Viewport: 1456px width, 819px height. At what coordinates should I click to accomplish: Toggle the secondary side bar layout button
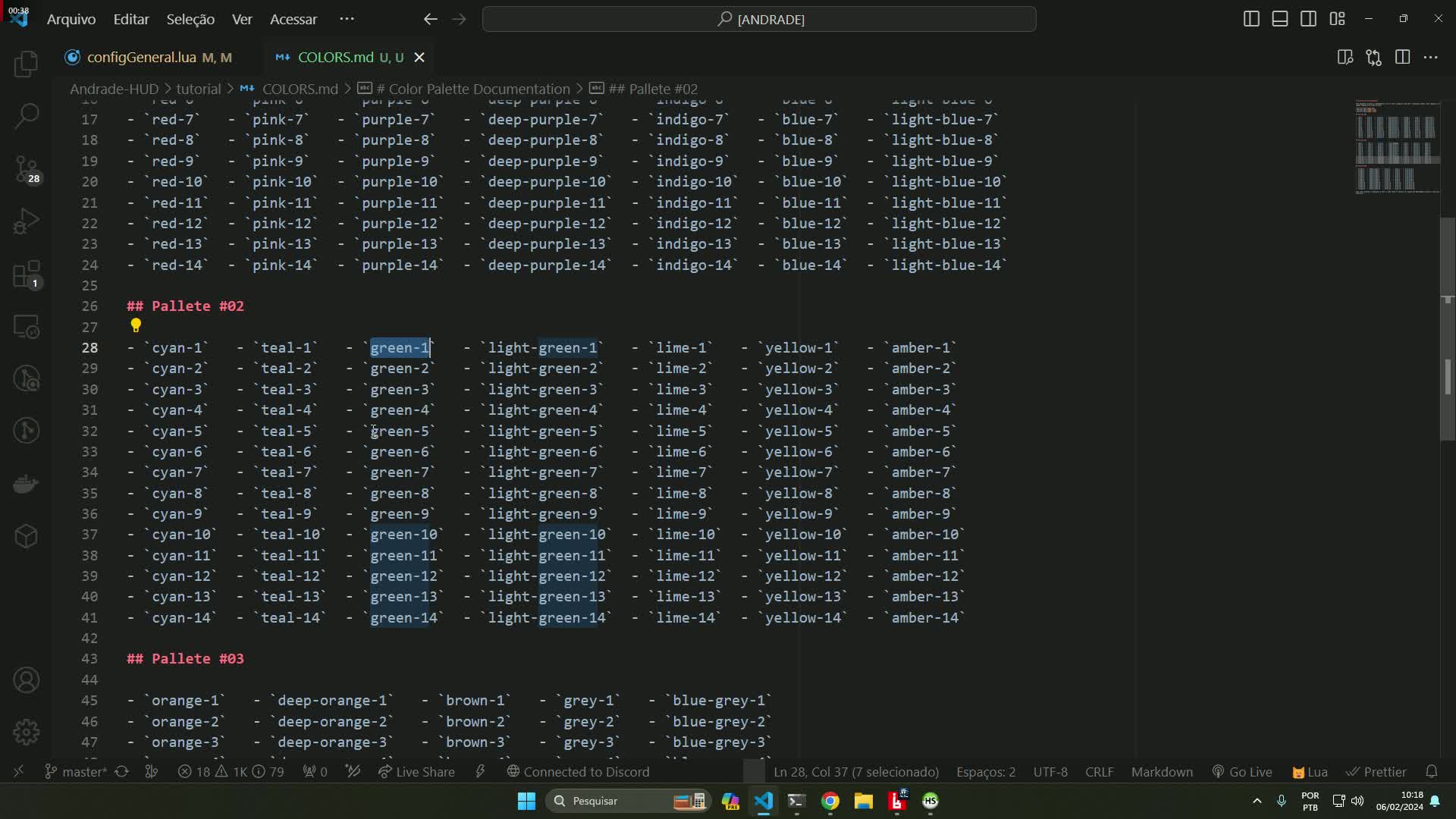(1308, 19)
